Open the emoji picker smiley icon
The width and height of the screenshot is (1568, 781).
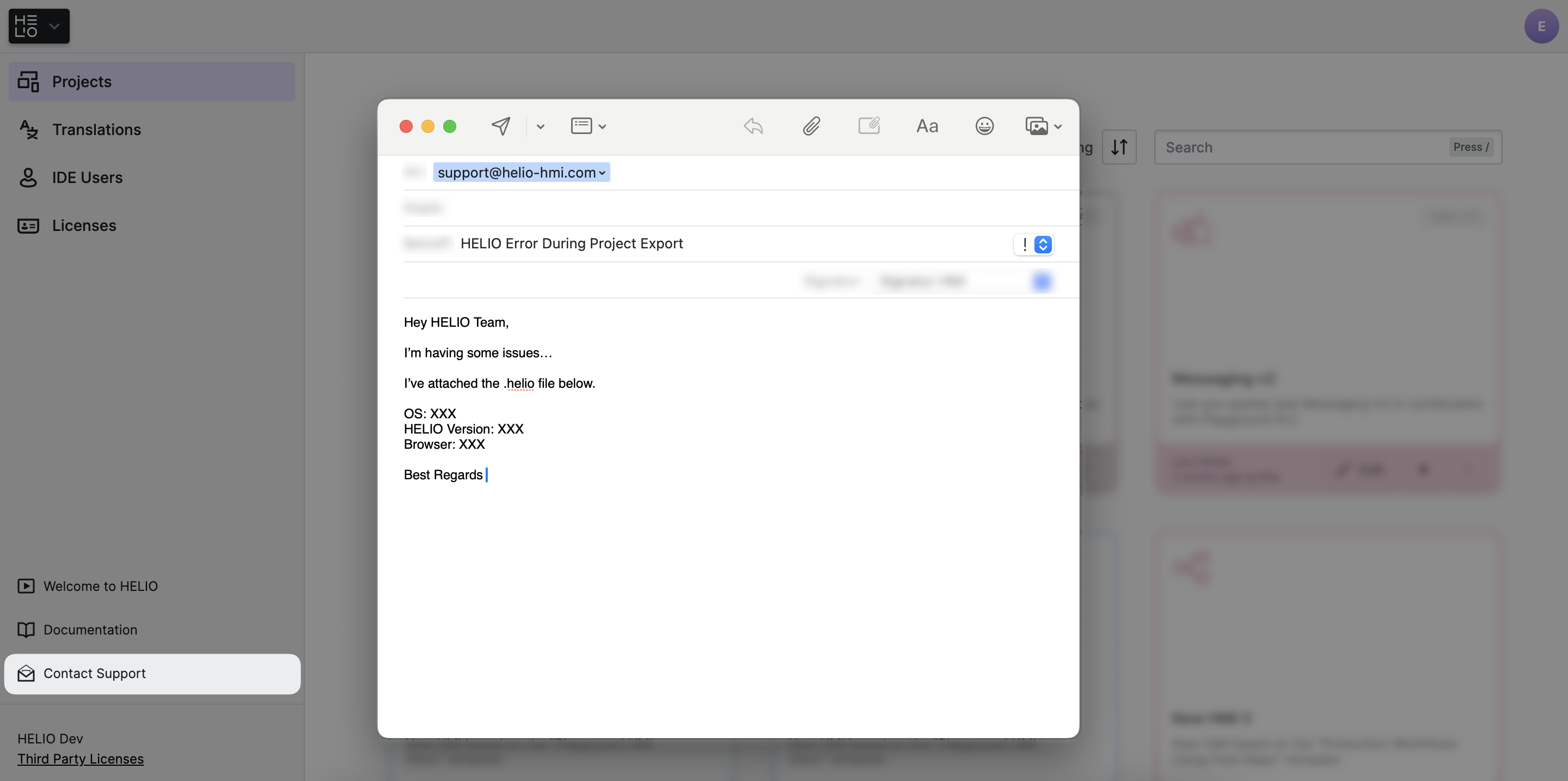(984, 126)
